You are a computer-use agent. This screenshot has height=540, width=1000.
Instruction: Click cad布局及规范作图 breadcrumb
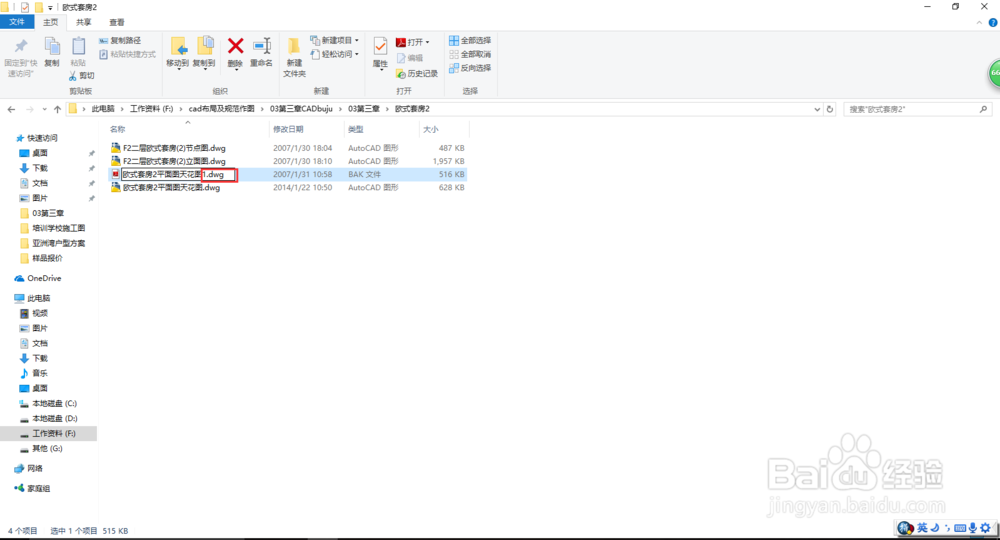click(221, 109)
